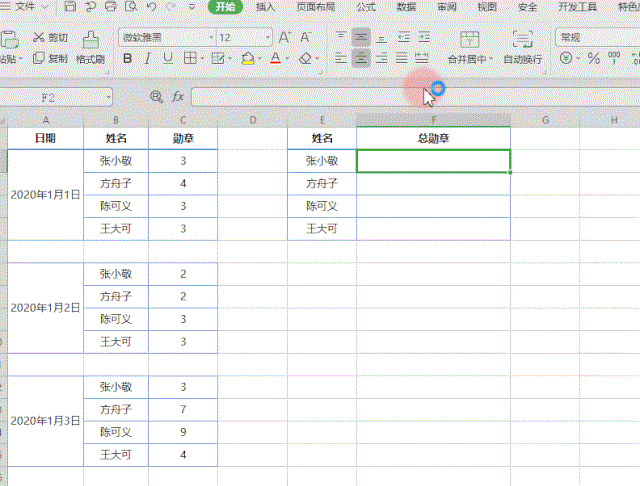Image resolution: width=640 pixels, height=486 pixels.
Task: Toggle Underline formatting
Action: [x=168, y=59]
